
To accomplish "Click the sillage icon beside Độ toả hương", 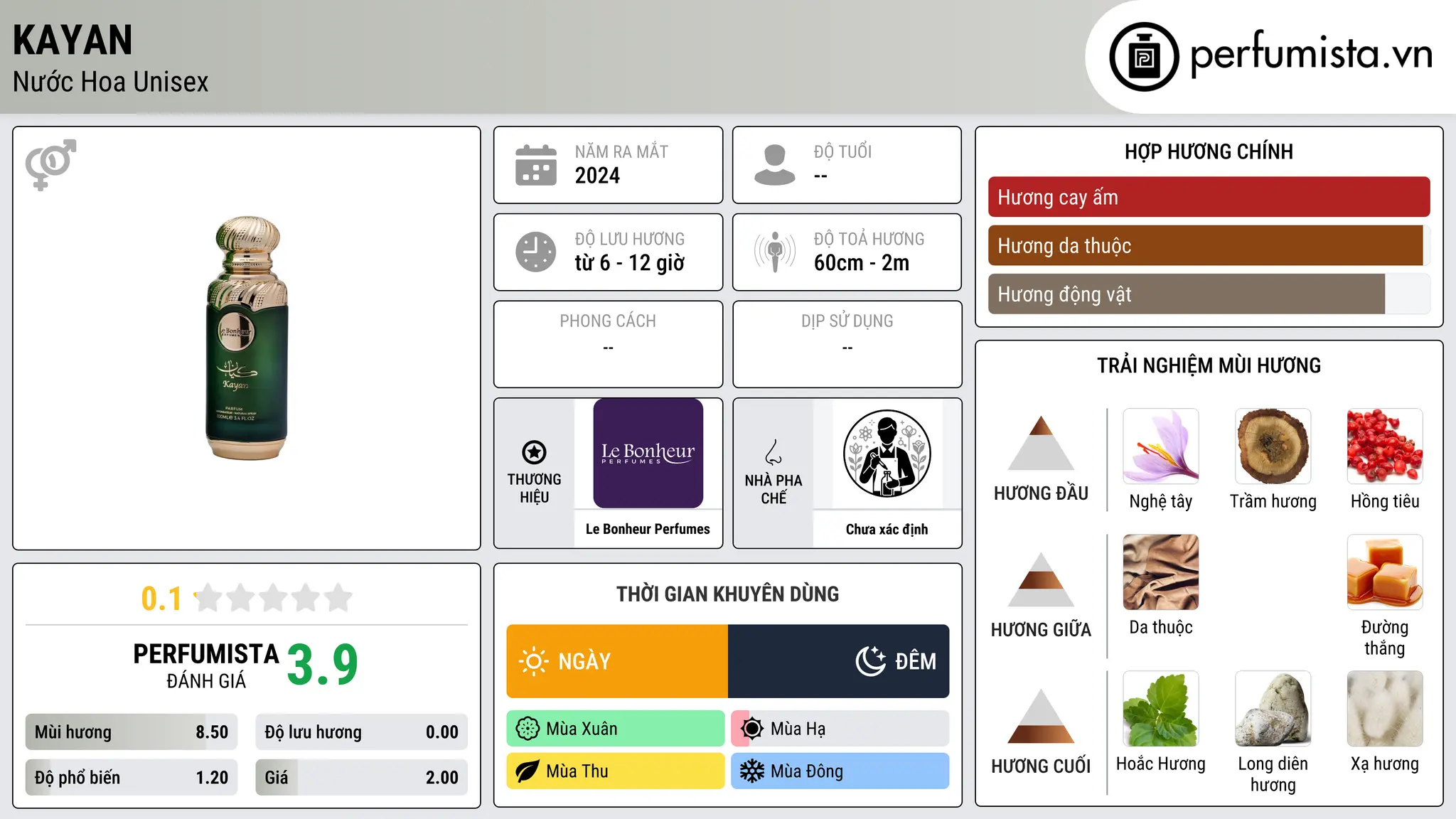I will 775,252.
